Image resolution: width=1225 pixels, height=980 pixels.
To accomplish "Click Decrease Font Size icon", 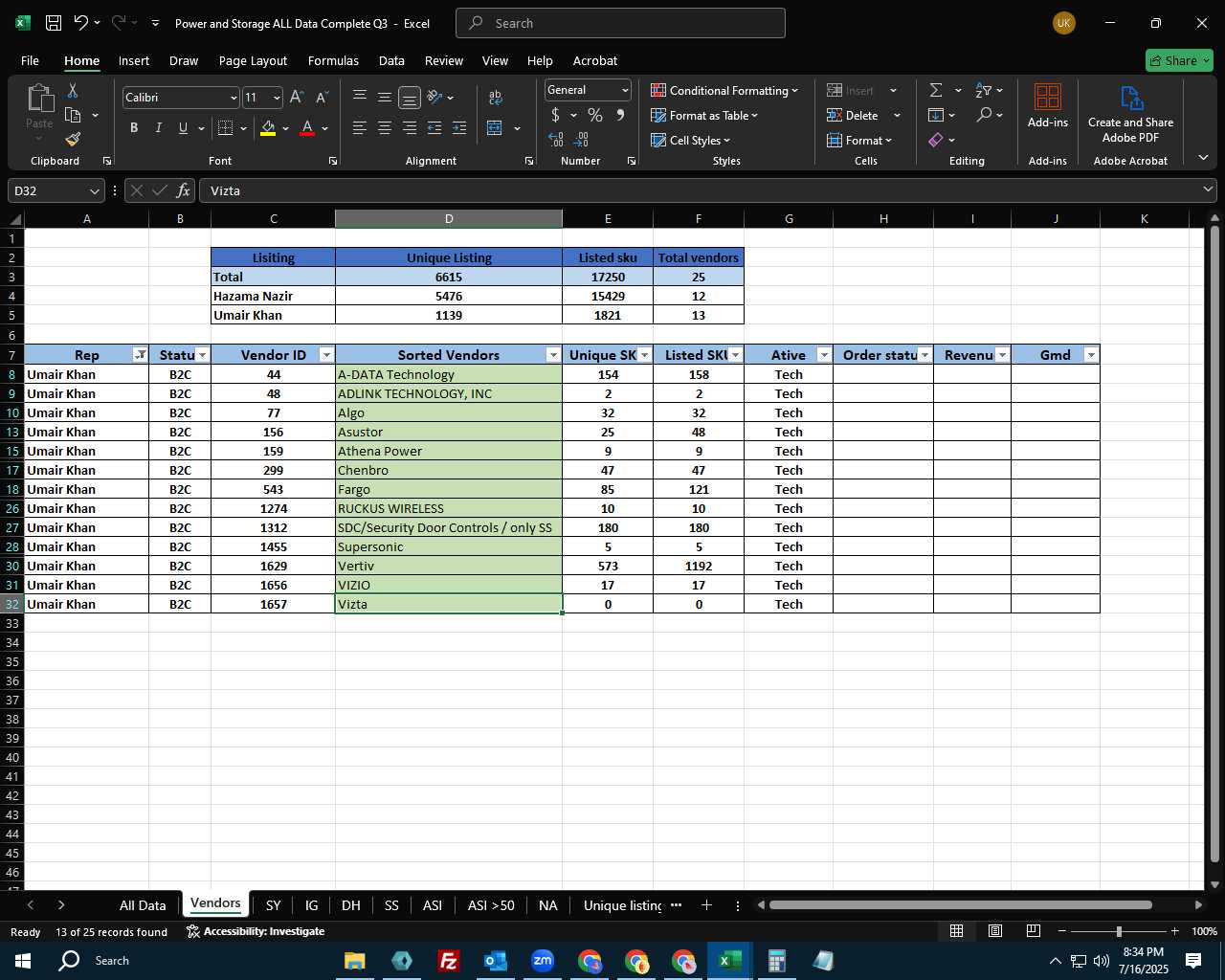I will point(322,98).
